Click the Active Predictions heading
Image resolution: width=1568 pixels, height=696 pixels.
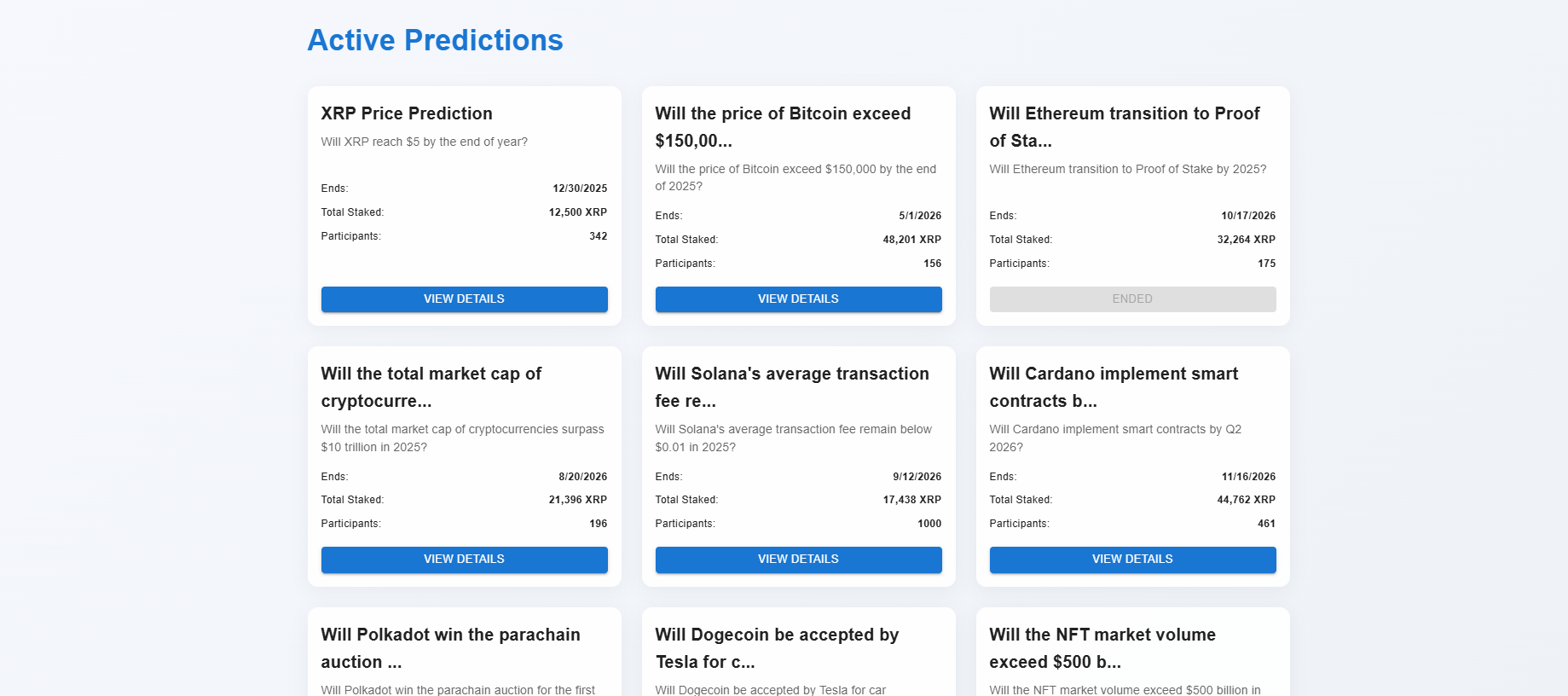click(x=435, y=40)
